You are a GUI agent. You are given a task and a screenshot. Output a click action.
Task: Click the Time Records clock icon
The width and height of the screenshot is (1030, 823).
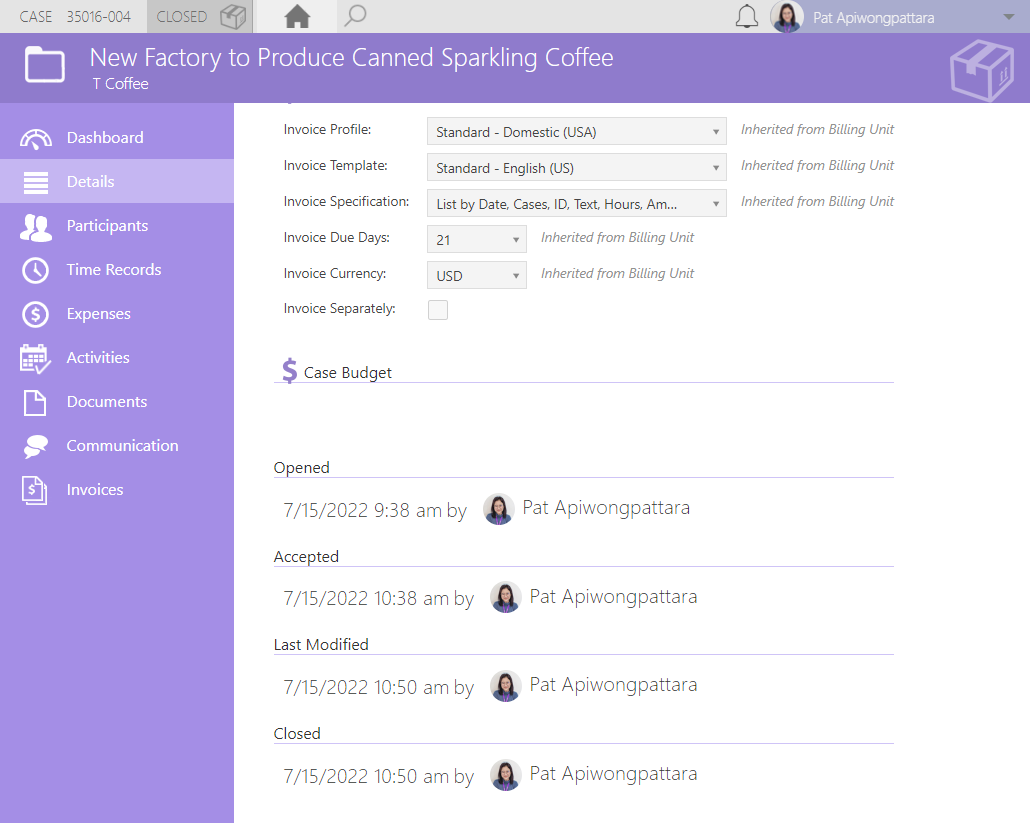coord(35,270)
